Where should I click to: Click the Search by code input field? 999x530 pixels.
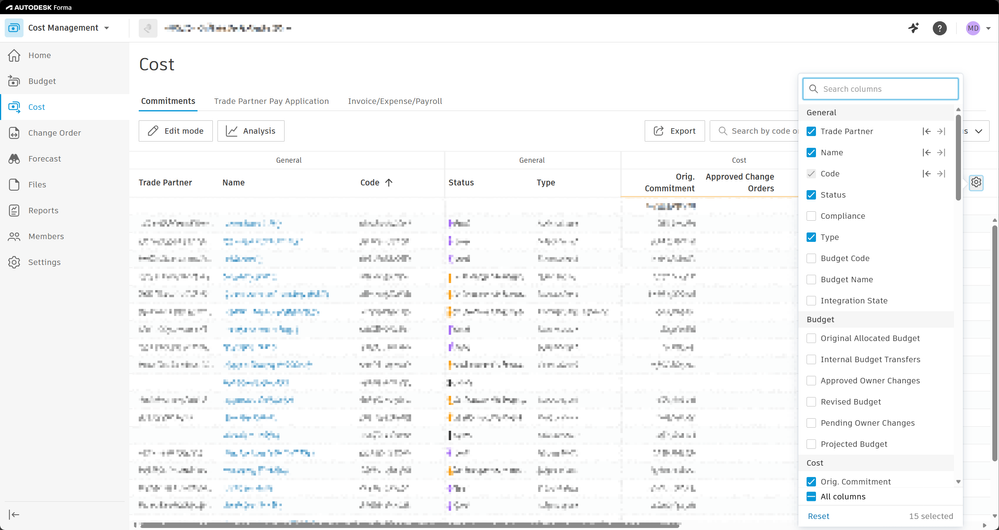pyautogui.click(x=754, y=131)
